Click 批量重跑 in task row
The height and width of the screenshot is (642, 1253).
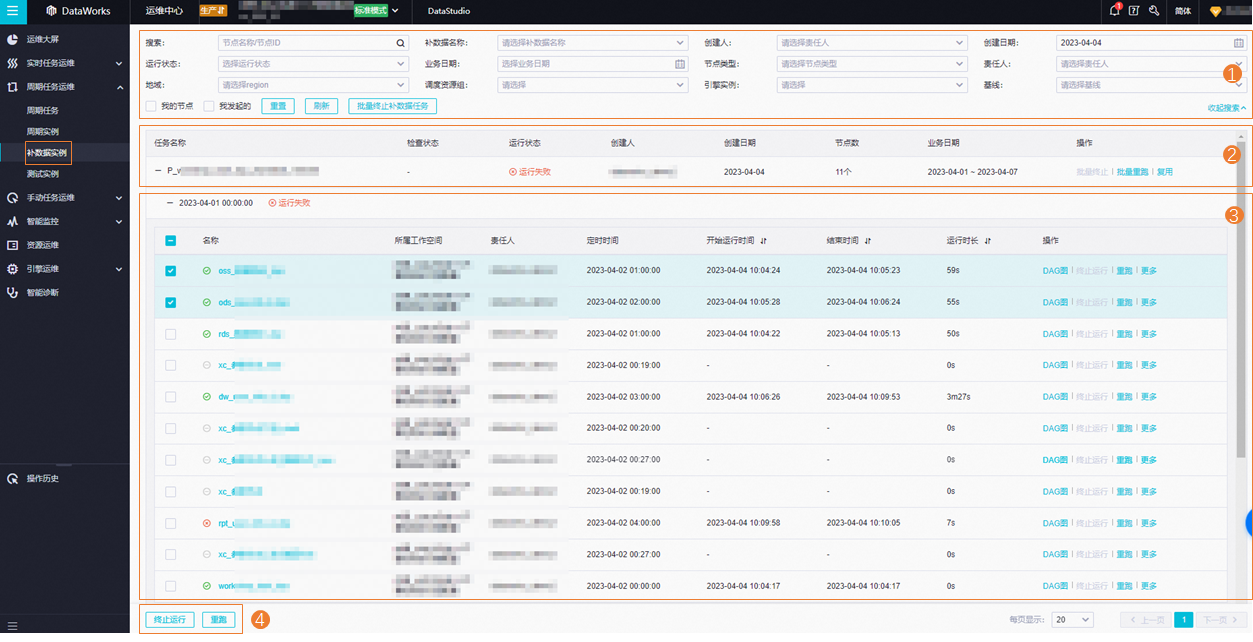coord(1134,172)
